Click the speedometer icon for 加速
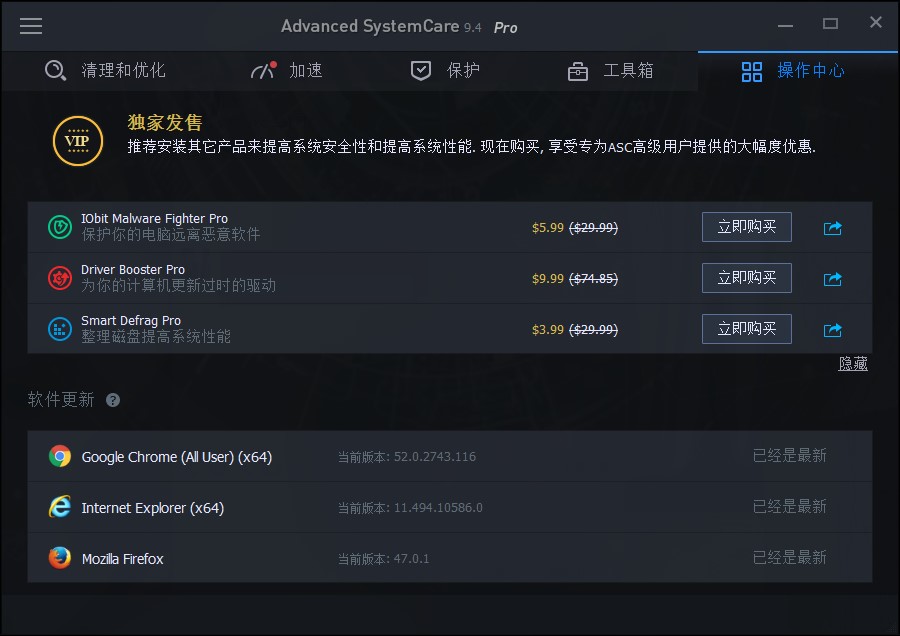The image size is (900, 636). point(263,70)
